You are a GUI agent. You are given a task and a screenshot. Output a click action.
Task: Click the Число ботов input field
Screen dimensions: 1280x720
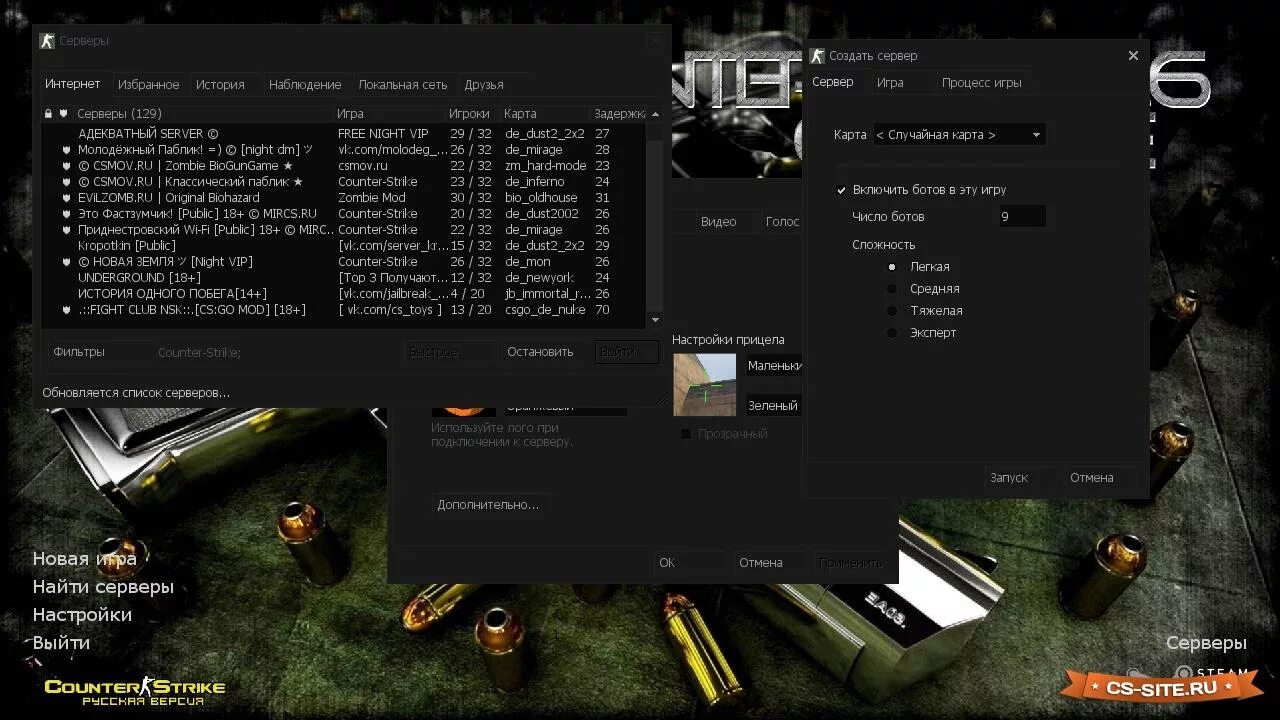(x=1022, y=217)
